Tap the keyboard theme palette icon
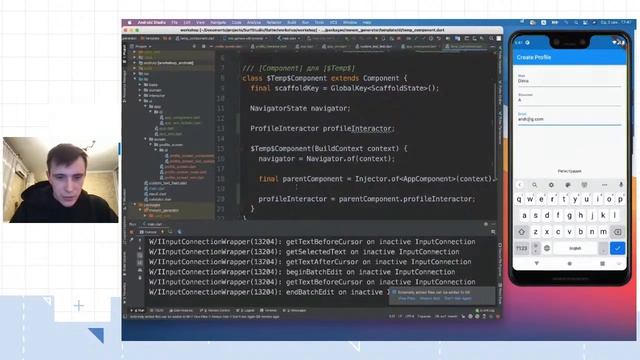The image size is (640, 360). pyautogui.click(x=568, y=185)
